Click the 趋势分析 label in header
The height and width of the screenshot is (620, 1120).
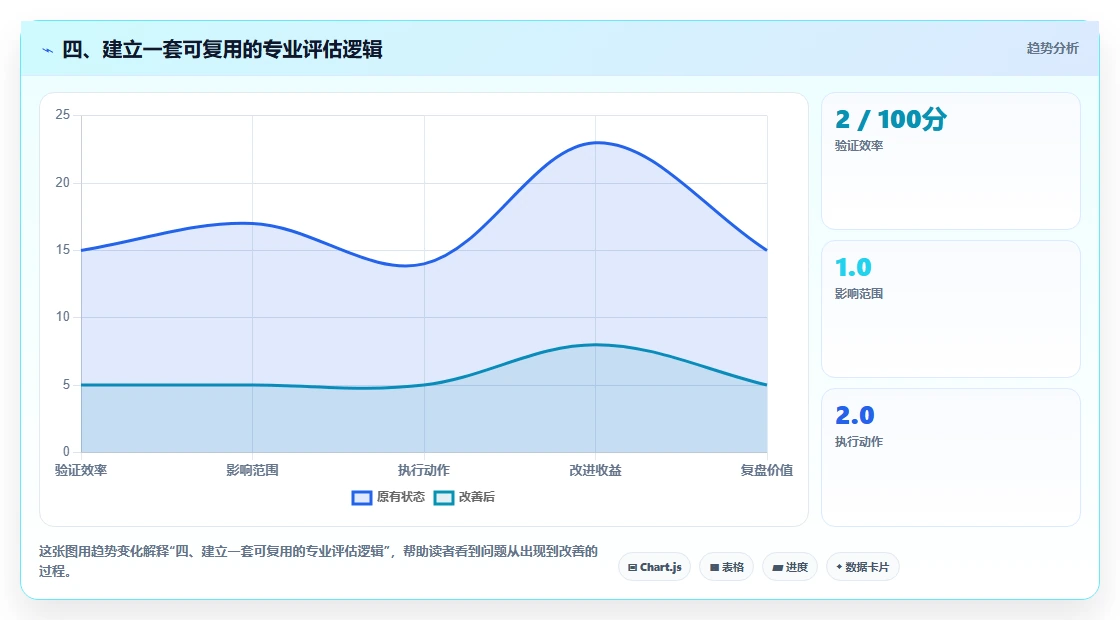[x=1052, y=49]
